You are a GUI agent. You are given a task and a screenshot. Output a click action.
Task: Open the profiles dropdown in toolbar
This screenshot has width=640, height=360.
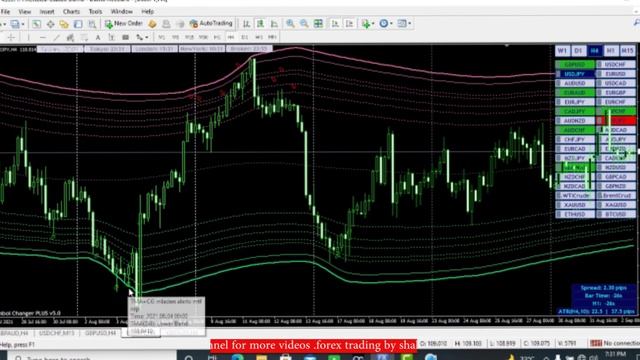click(x=17, y=24)
